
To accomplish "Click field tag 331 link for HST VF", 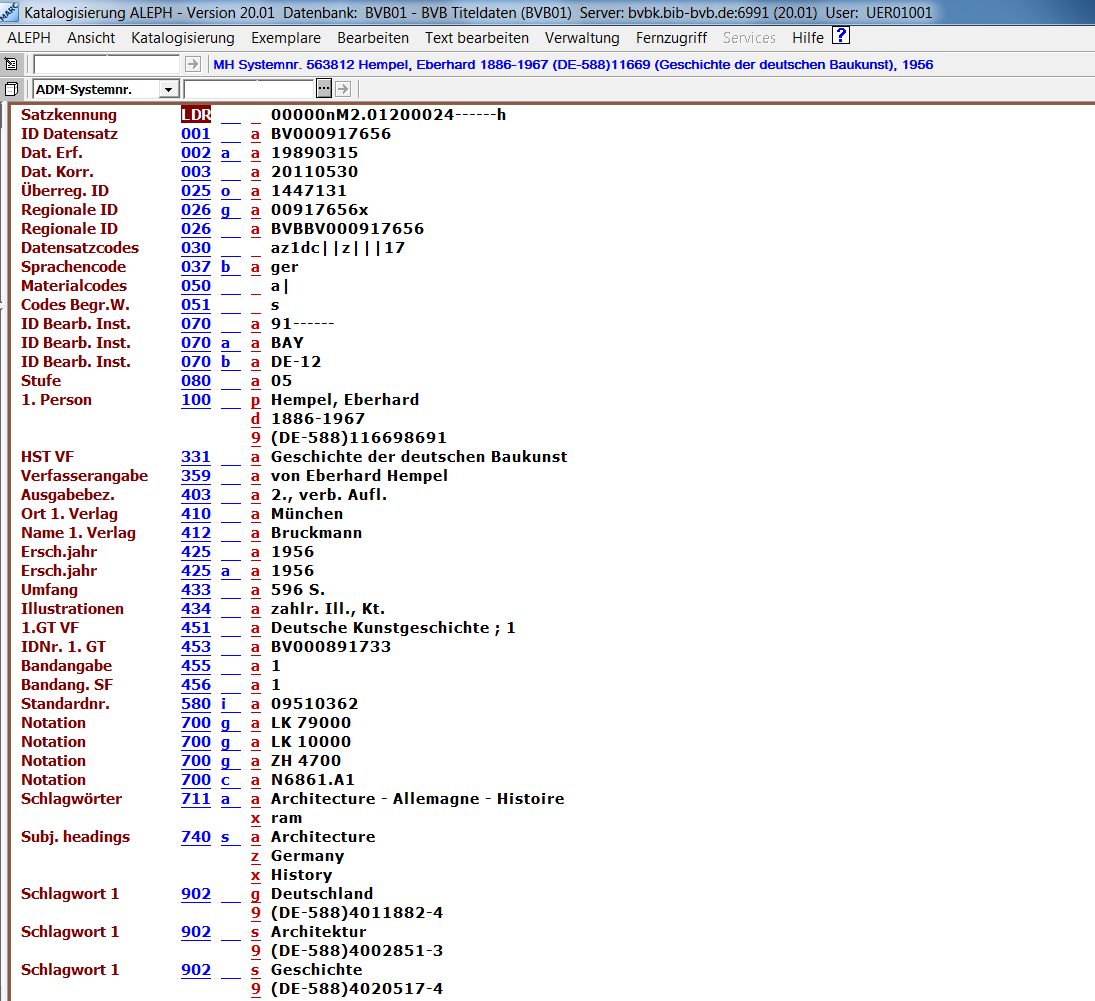I will 196,457.
